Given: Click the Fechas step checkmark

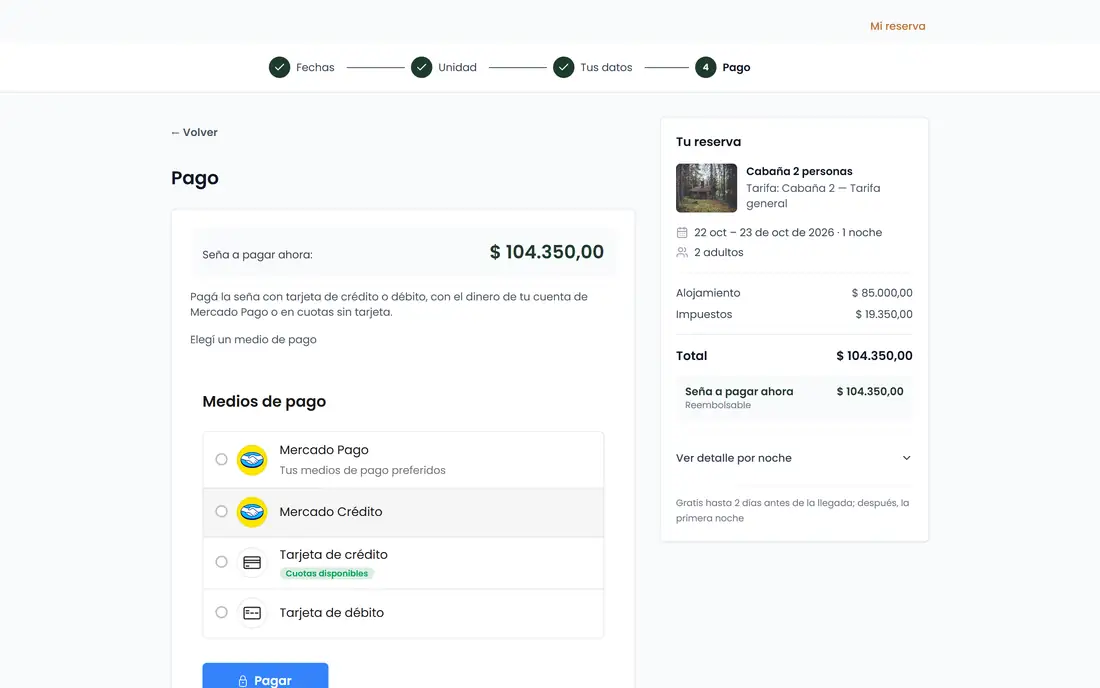Looking at the screenshot, I should (x=279, y=67).
